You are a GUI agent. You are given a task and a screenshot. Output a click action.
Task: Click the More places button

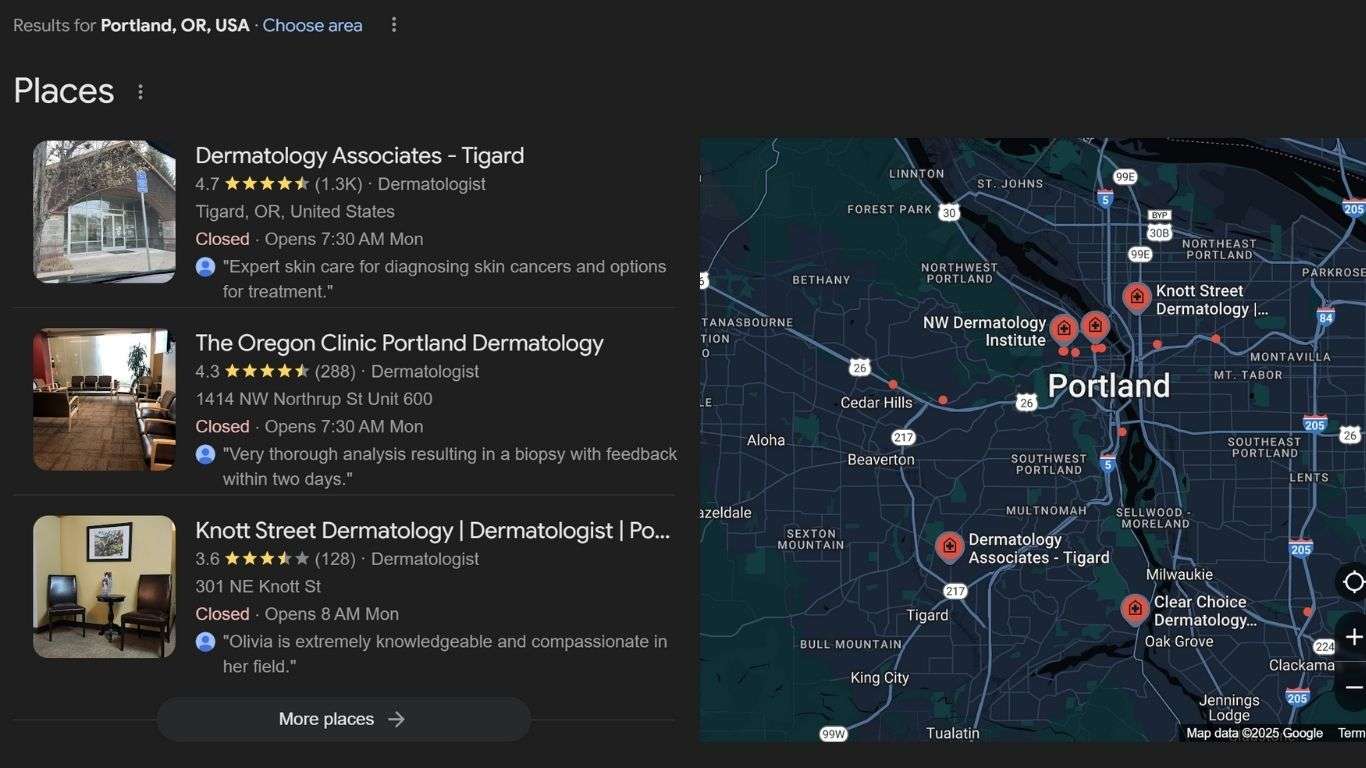coord(343,719)
